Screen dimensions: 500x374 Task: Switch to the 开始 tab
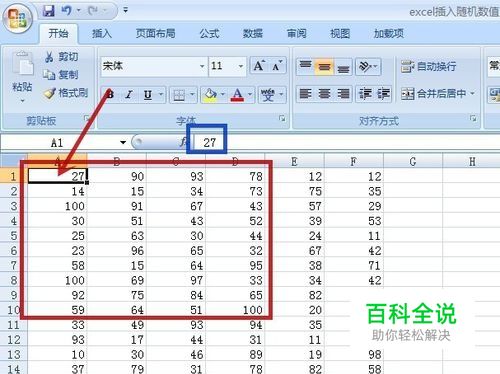click(x=58, y=33)
